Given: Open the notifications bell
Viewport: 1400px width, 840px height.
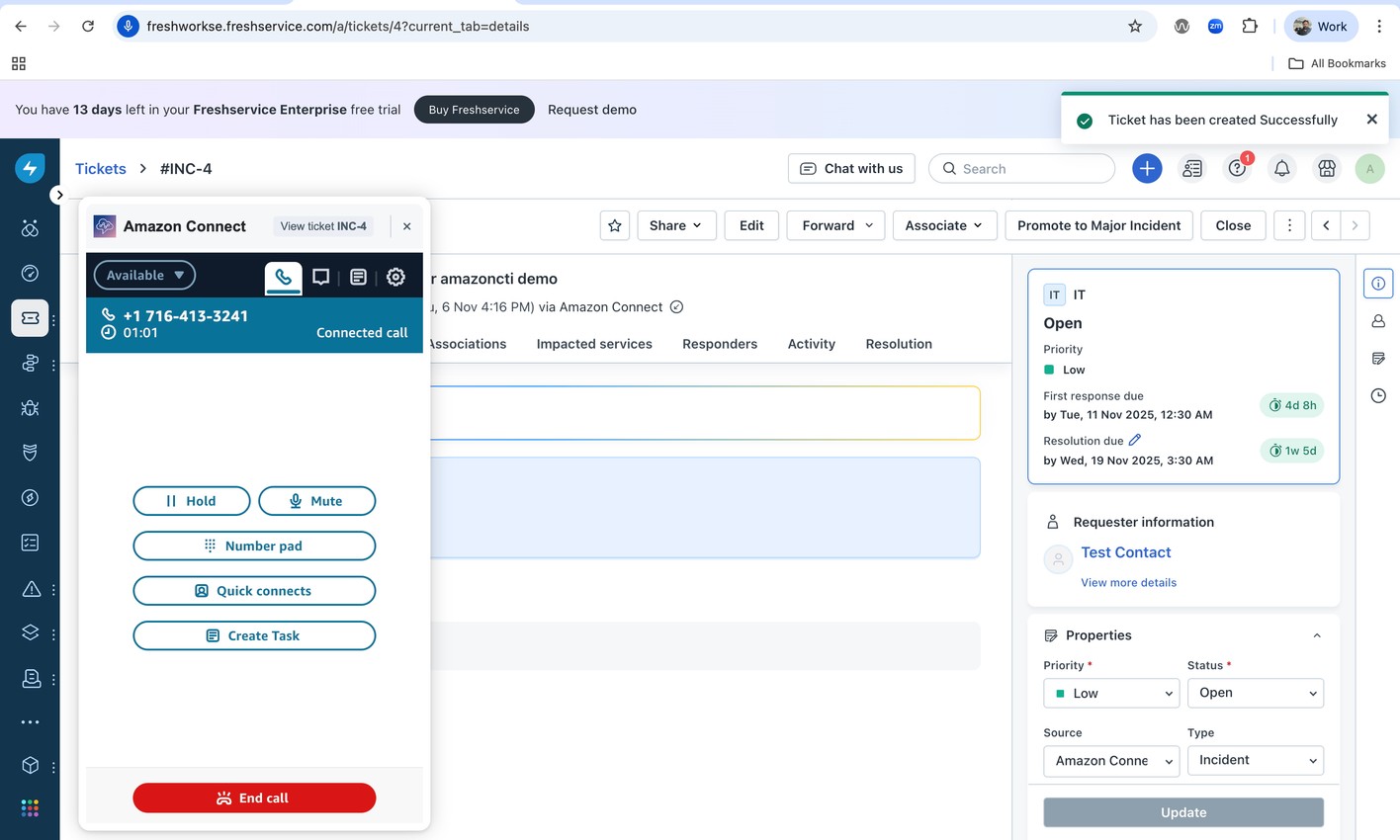Looking at the screenshot, I should (1281, 168).
